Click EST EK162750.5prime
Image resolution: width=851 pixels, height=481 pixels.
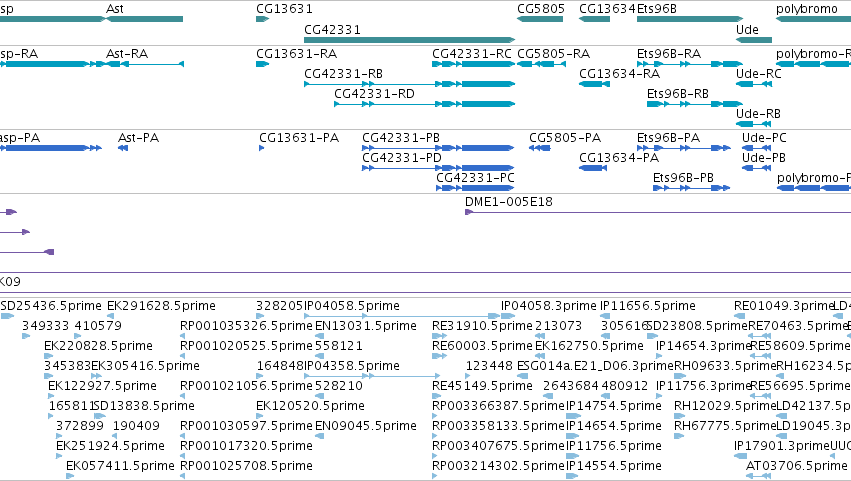[589, 346]
